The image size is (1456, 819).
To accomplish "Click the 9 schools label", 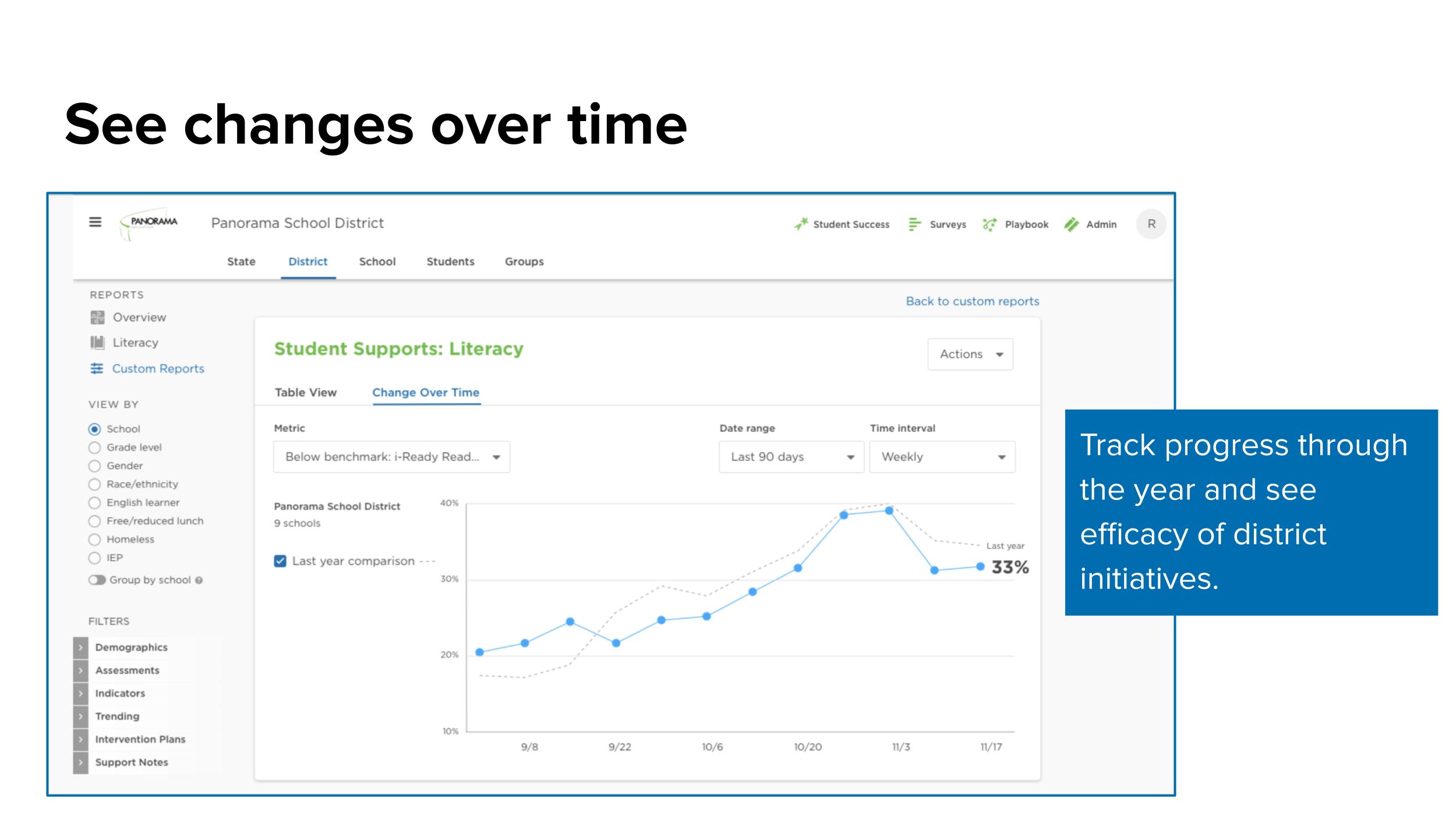I will click(x=297, y=523).
